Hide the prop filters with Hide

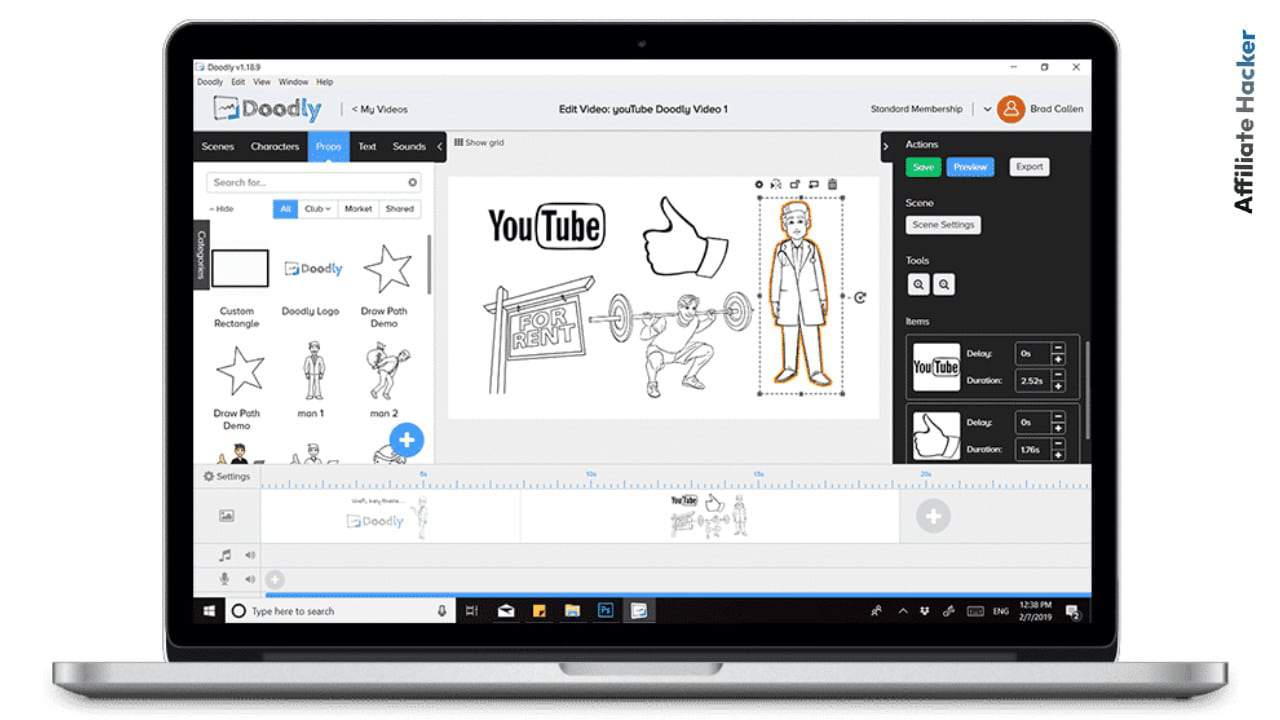point(221,209)
